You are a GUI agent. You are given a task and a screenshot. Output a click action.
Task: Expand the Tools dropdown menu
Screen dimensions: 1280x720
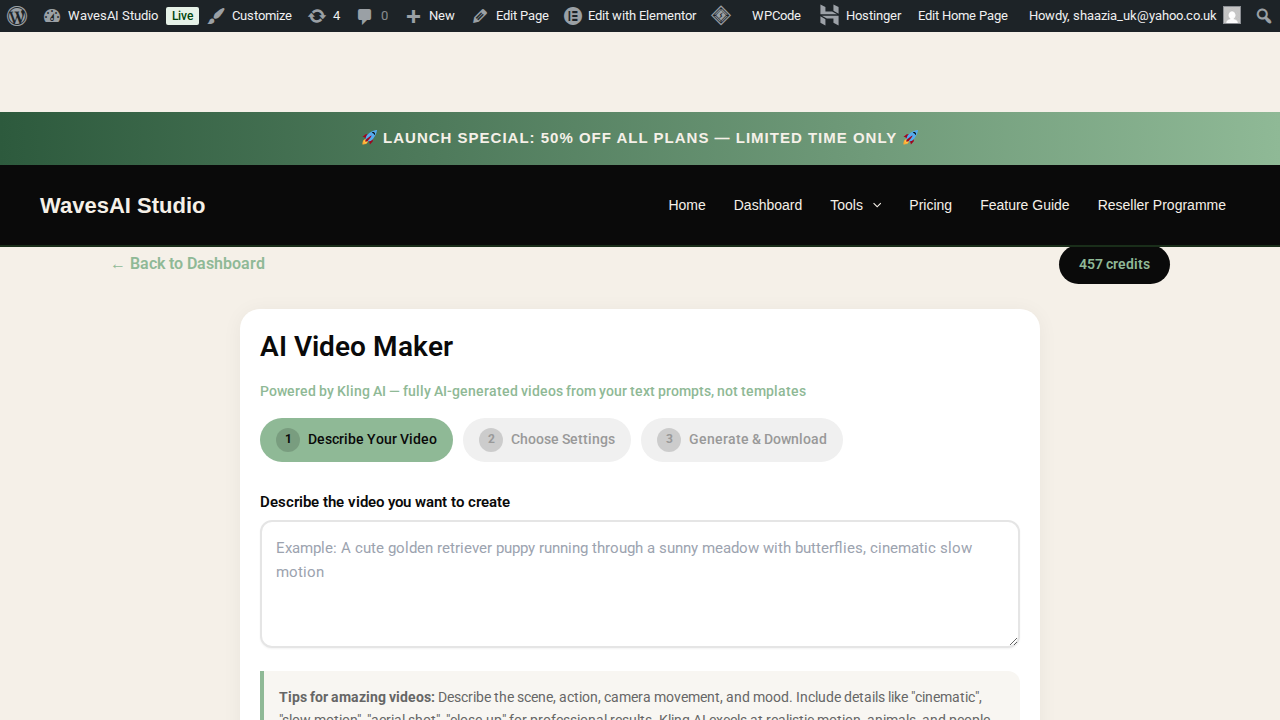856,205
